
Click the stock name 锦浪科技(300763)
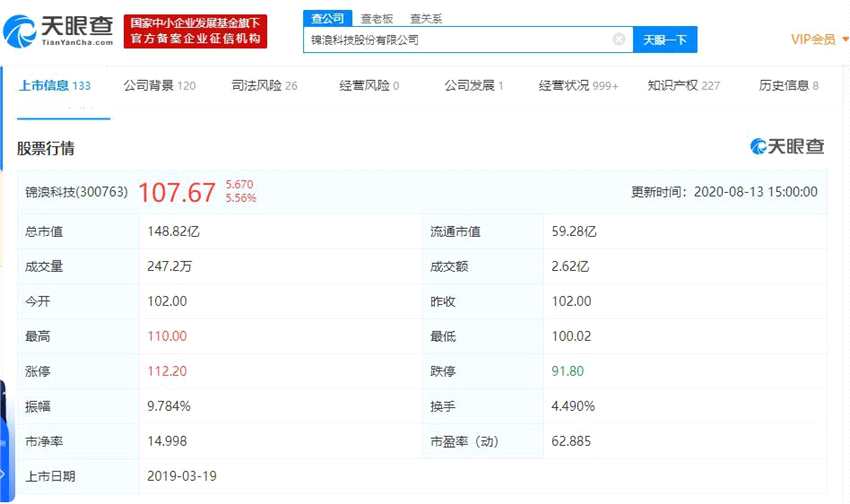click(76, 192)
